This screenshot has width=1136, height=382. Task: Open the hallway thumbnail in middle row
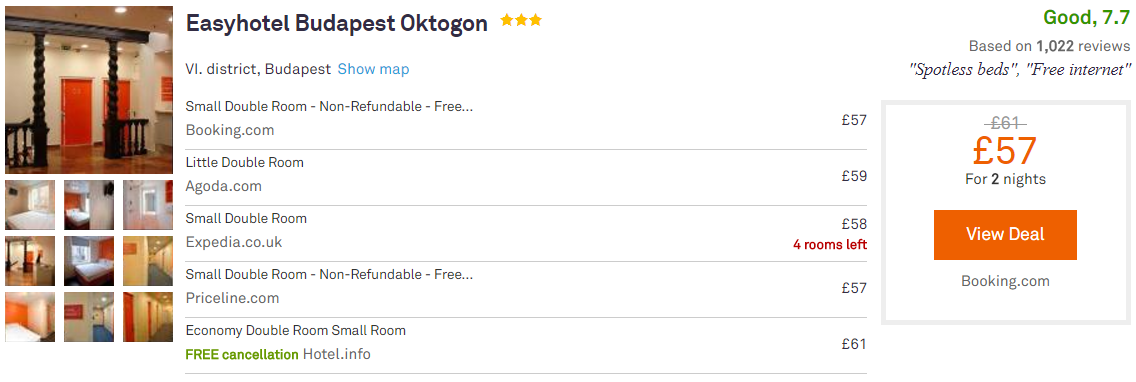(x=148, y=261)
